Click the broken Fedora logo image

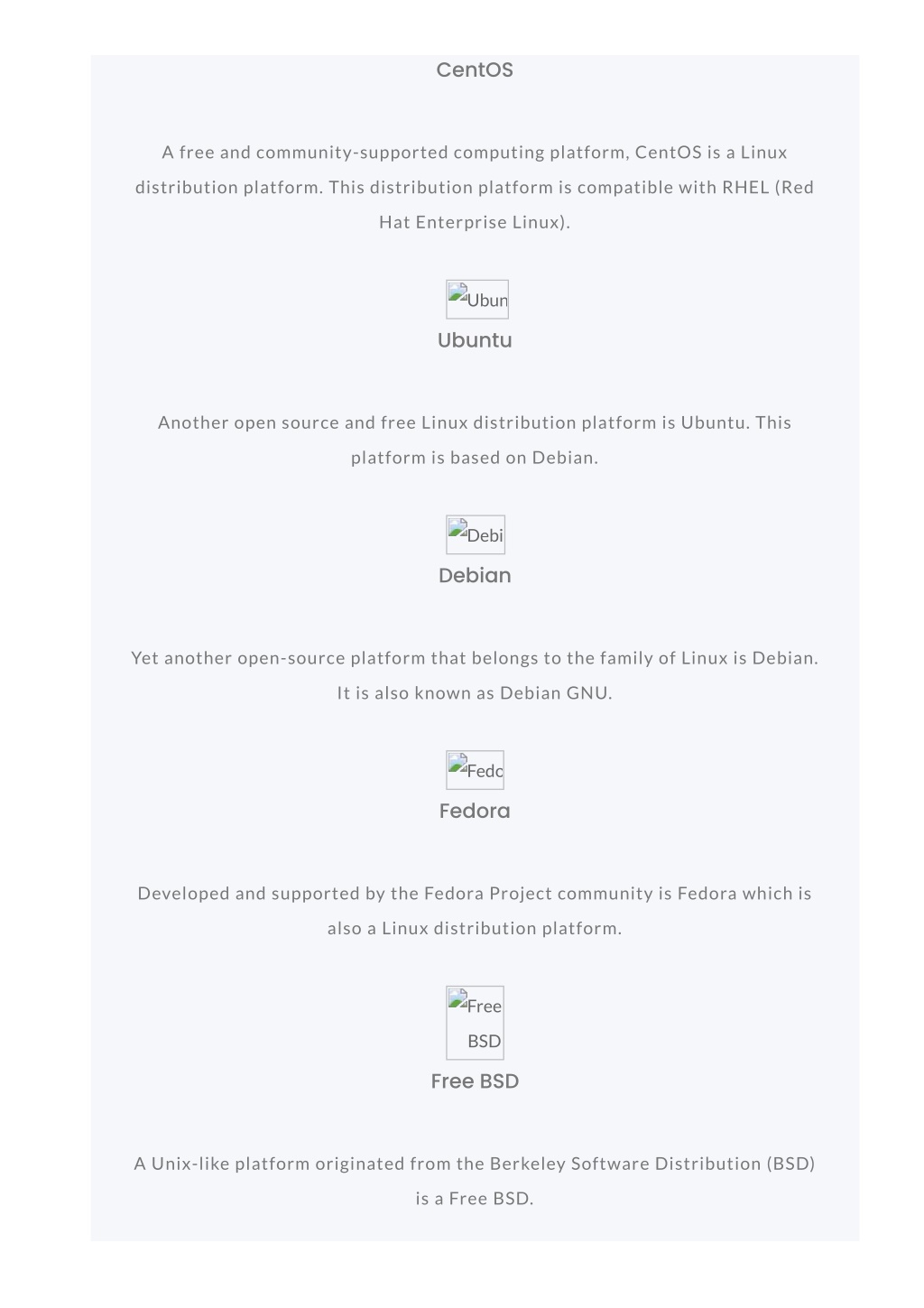pos(475,770)
